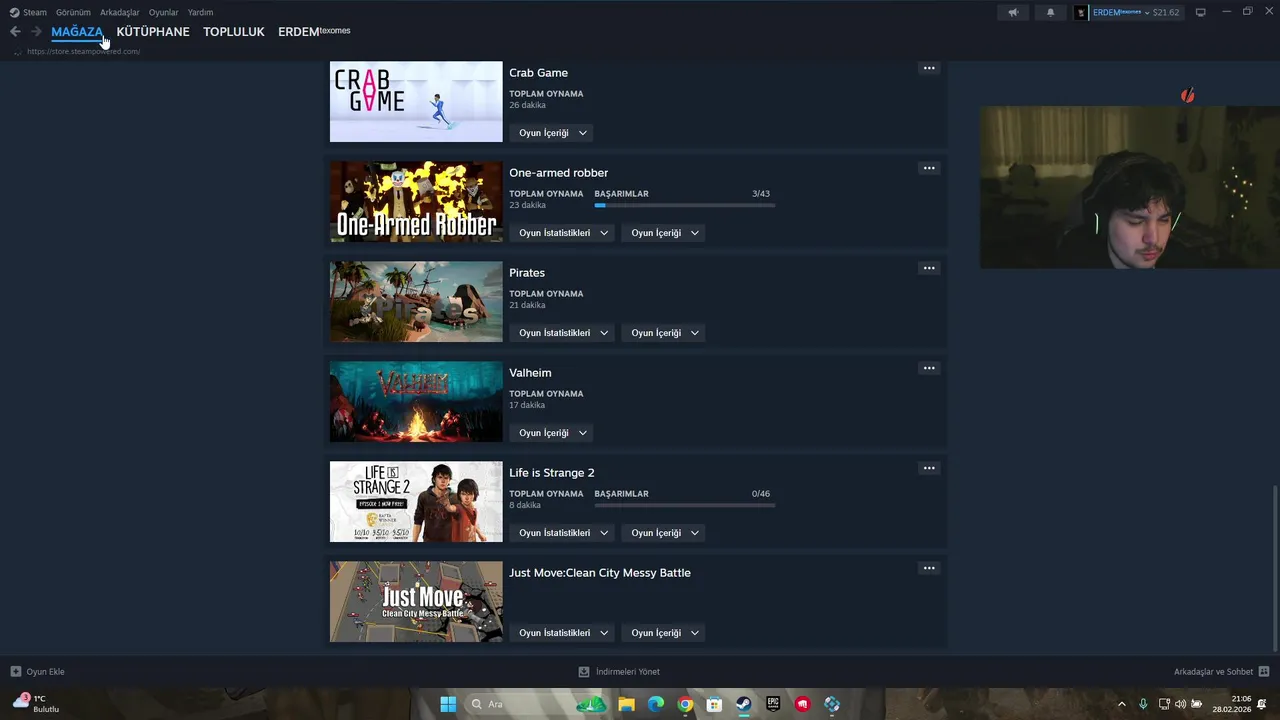Click the Oyun Ekle plus icon
This screenshot has height=720, width=1280.
pyautogui.click(x=16, y=672)
